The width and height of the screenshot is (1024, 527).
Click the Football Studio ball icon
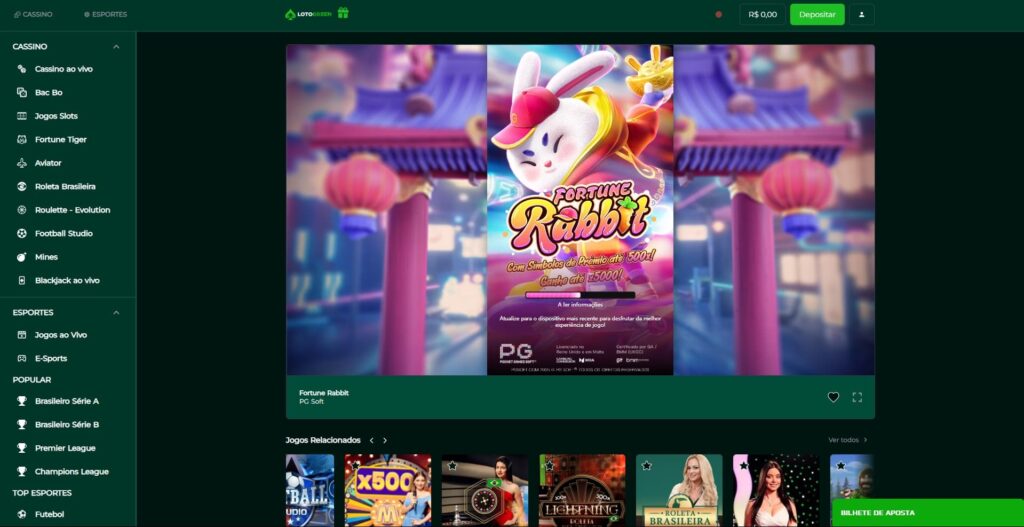click(22, 234)
